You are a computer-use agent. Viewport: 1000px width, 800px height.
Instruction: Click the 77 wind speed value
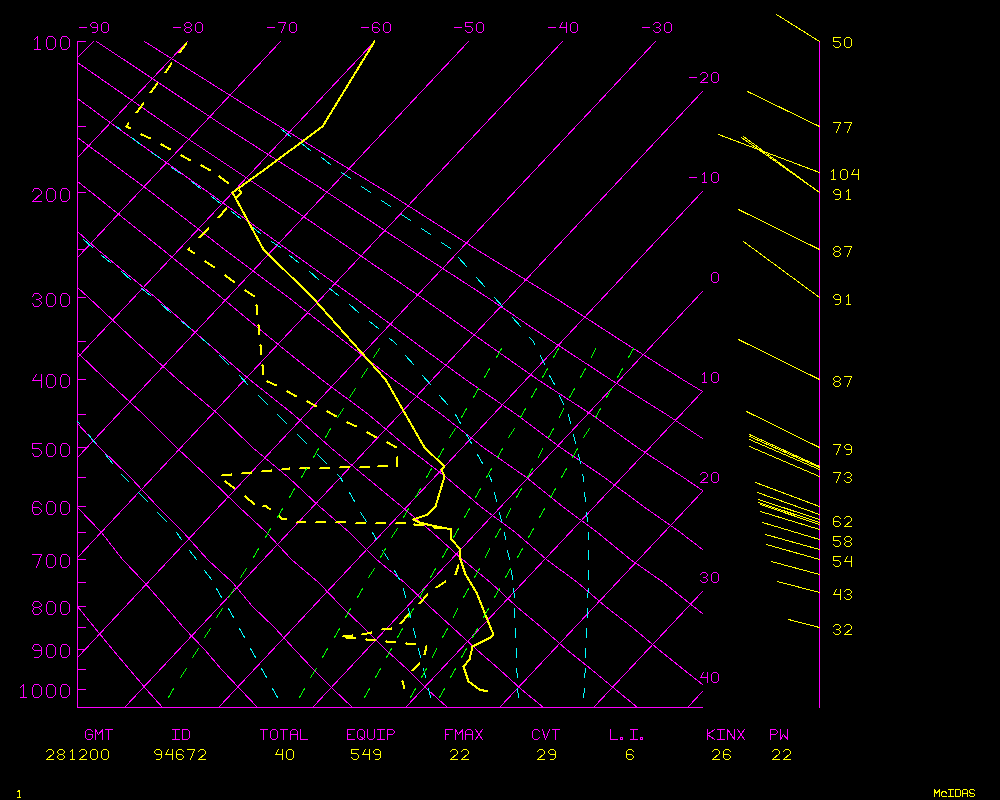[842, 128]
